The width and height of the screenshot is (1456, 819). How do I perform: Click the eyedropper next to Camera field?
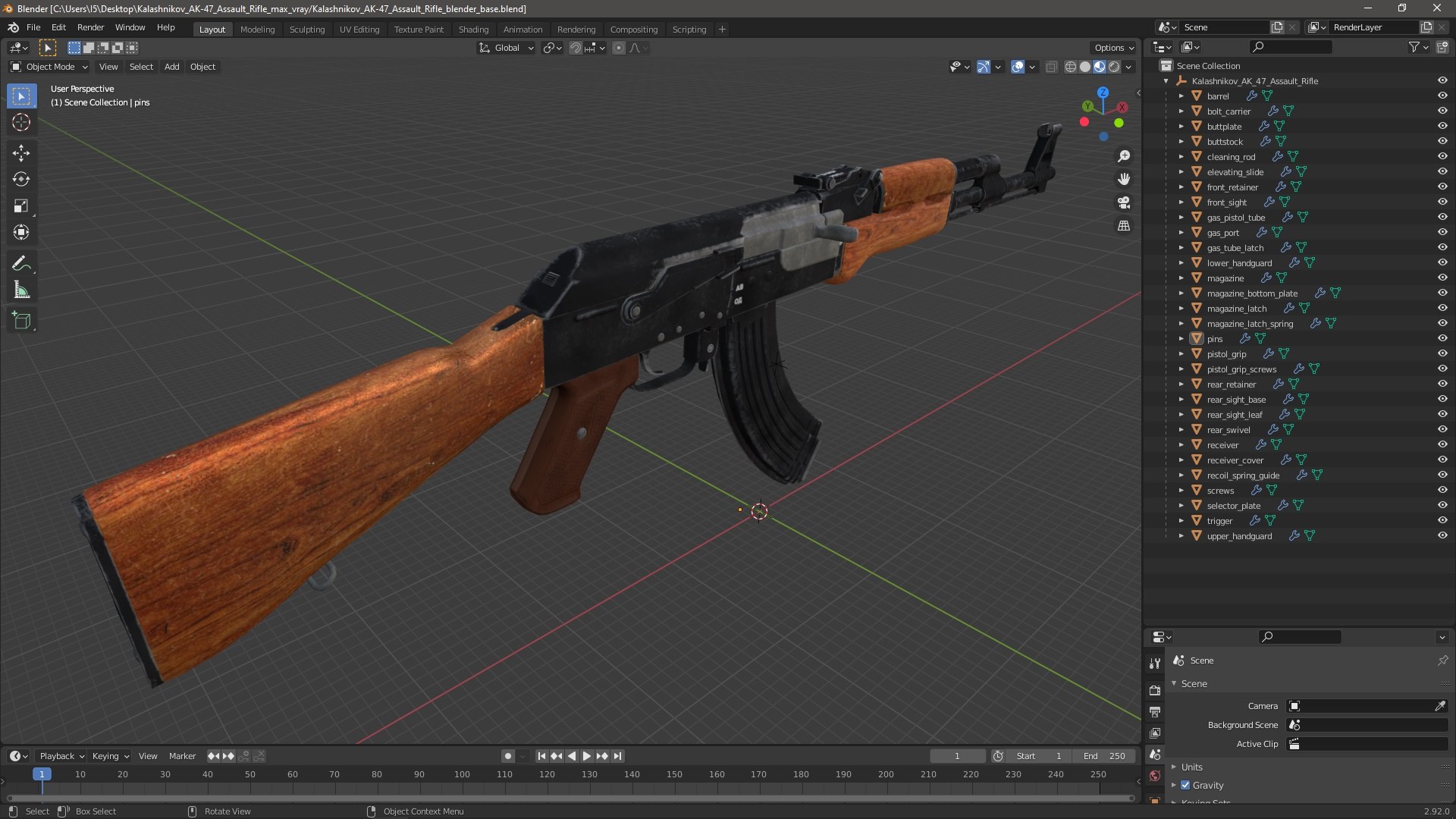(x=1439, y=706)
